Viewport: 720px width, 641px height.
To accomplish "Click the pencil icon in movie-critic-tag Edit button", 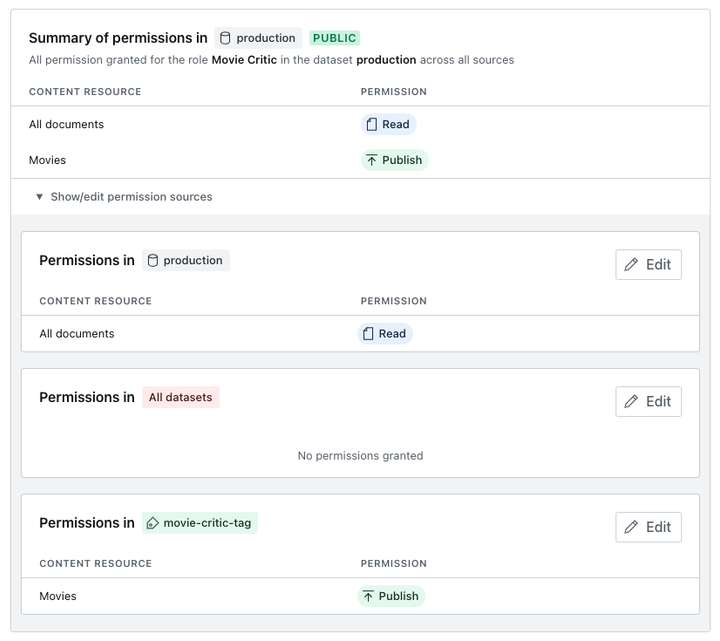I will [x=631, y=527].
